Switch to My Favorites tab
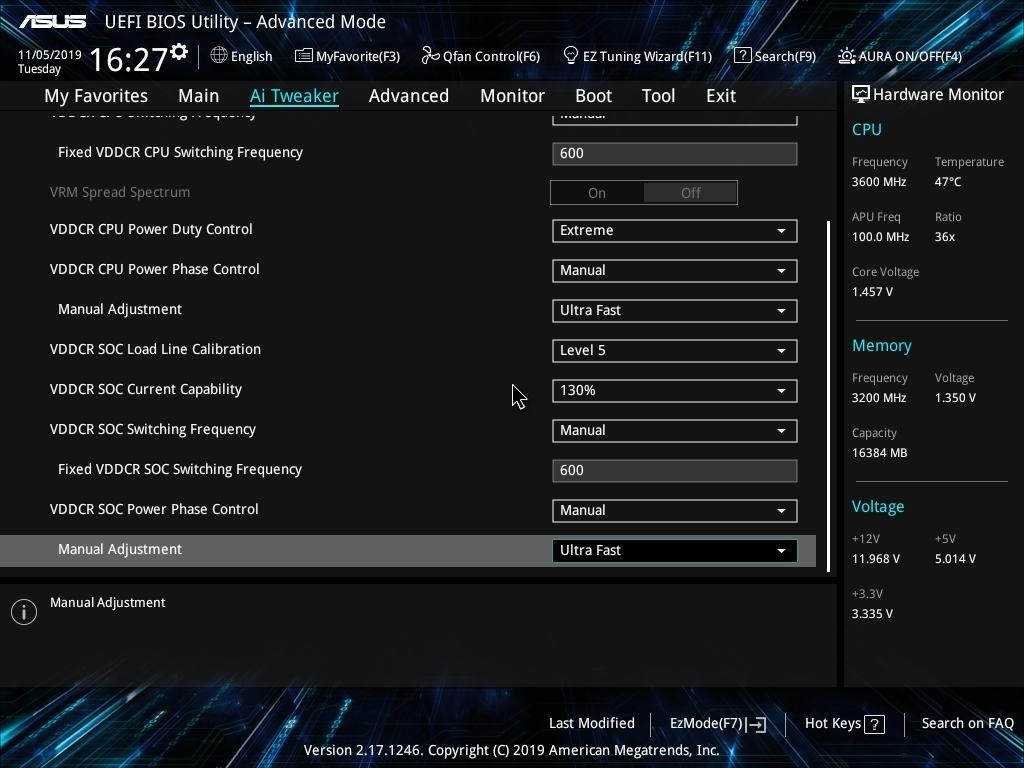 coord(96,96)
